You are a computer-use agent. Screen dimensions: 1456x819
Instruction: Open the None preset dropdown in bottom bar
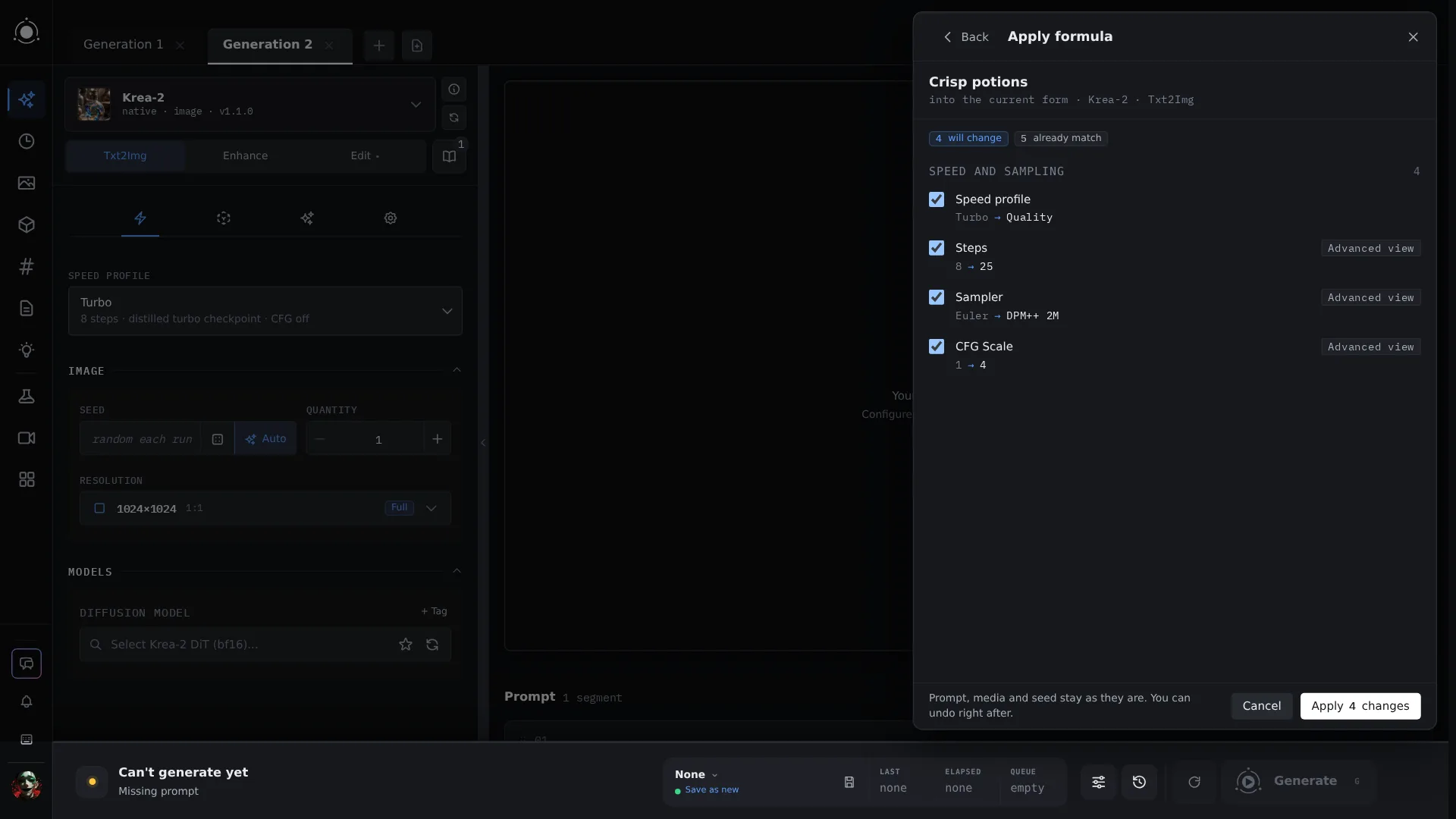696,774
